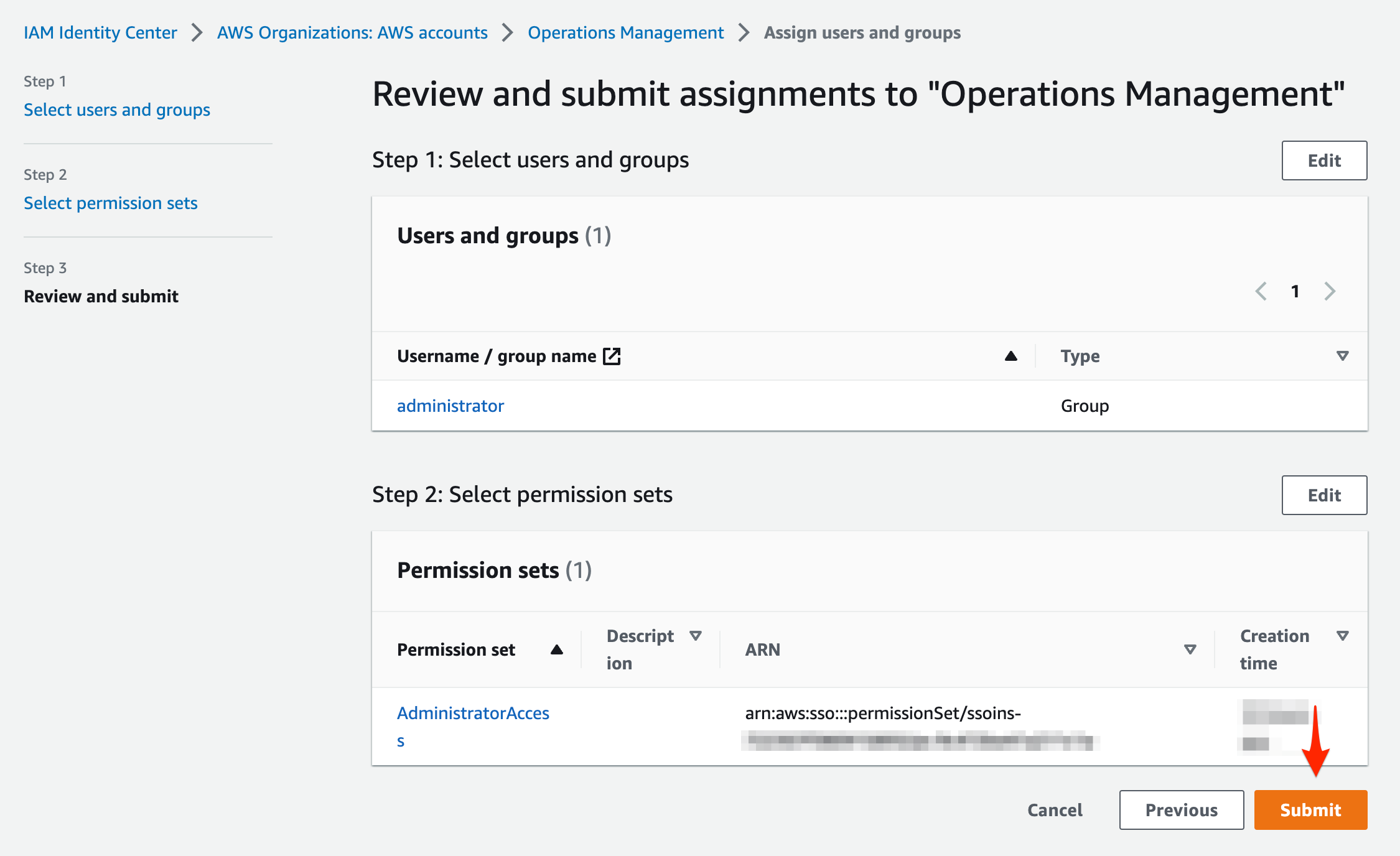
Task: Sort permission sets by Description arrow
Action: 696,636
